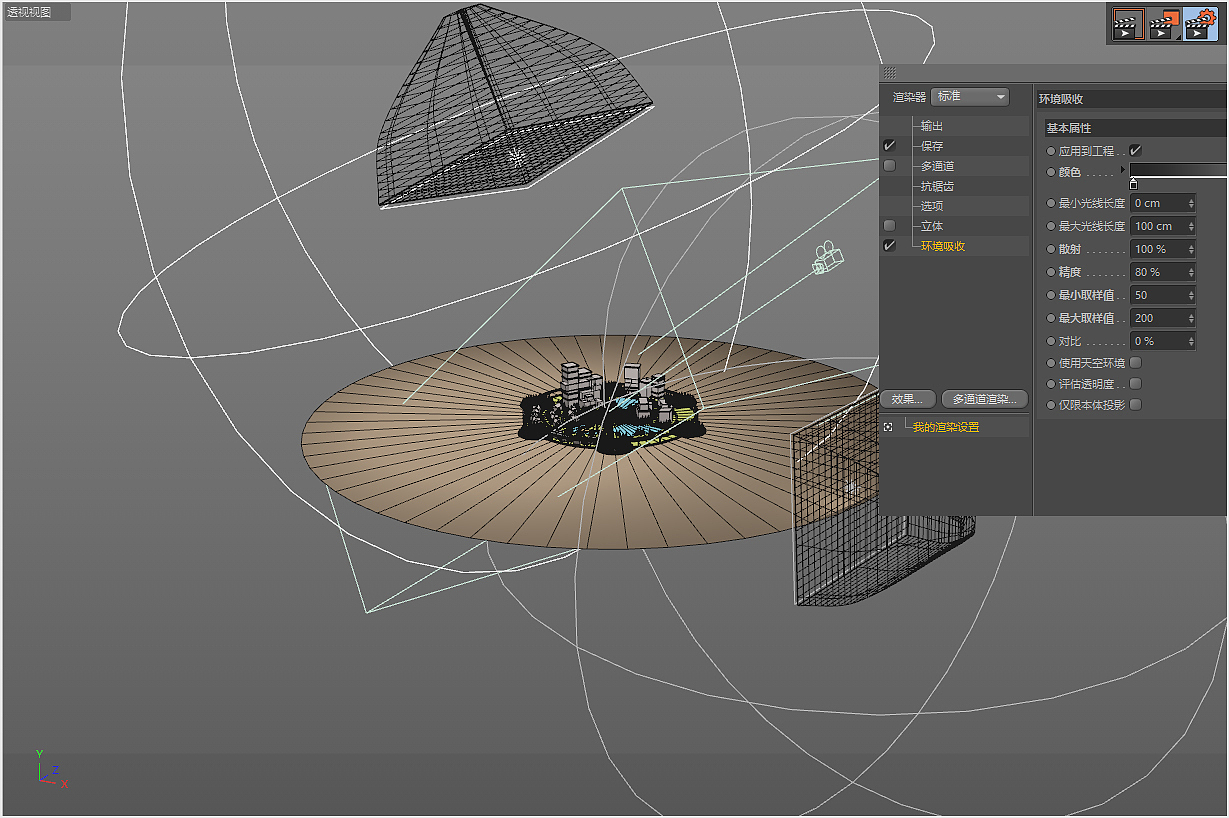Click the 使用天空环境 keyframe dot

1050,363
